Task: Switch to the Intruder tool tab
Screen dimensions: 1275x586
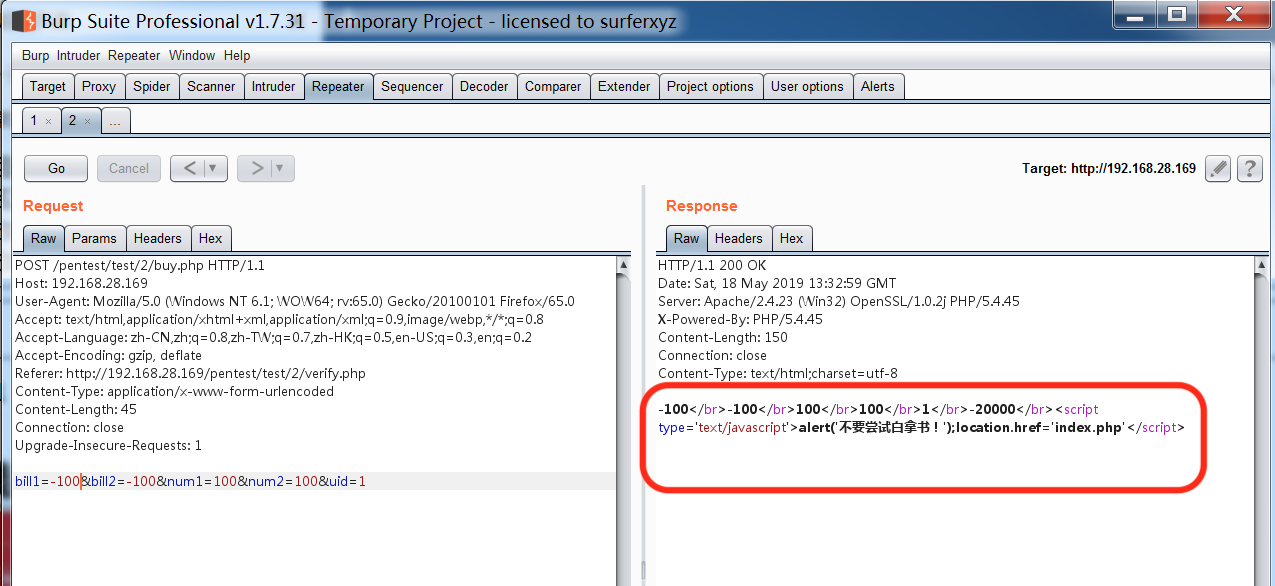Action: point(274,87)
